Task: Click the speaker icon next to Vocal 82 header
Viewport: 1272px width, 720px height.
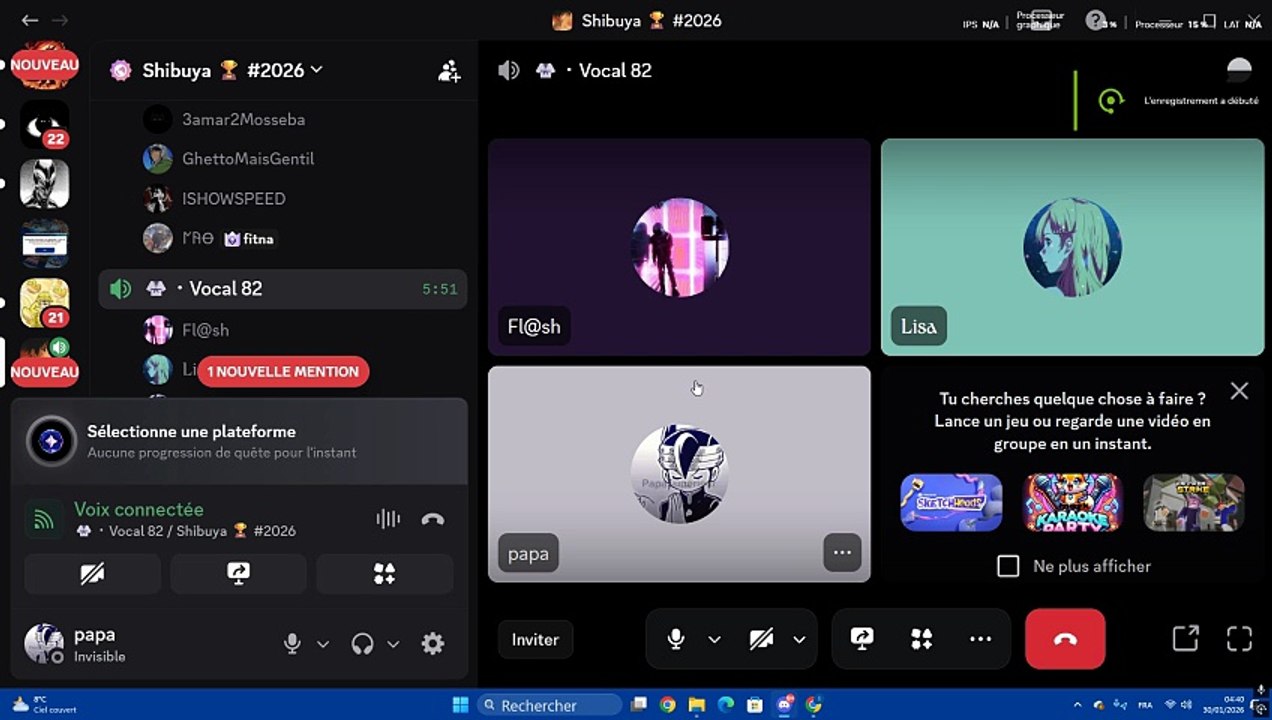Action: 509,71
